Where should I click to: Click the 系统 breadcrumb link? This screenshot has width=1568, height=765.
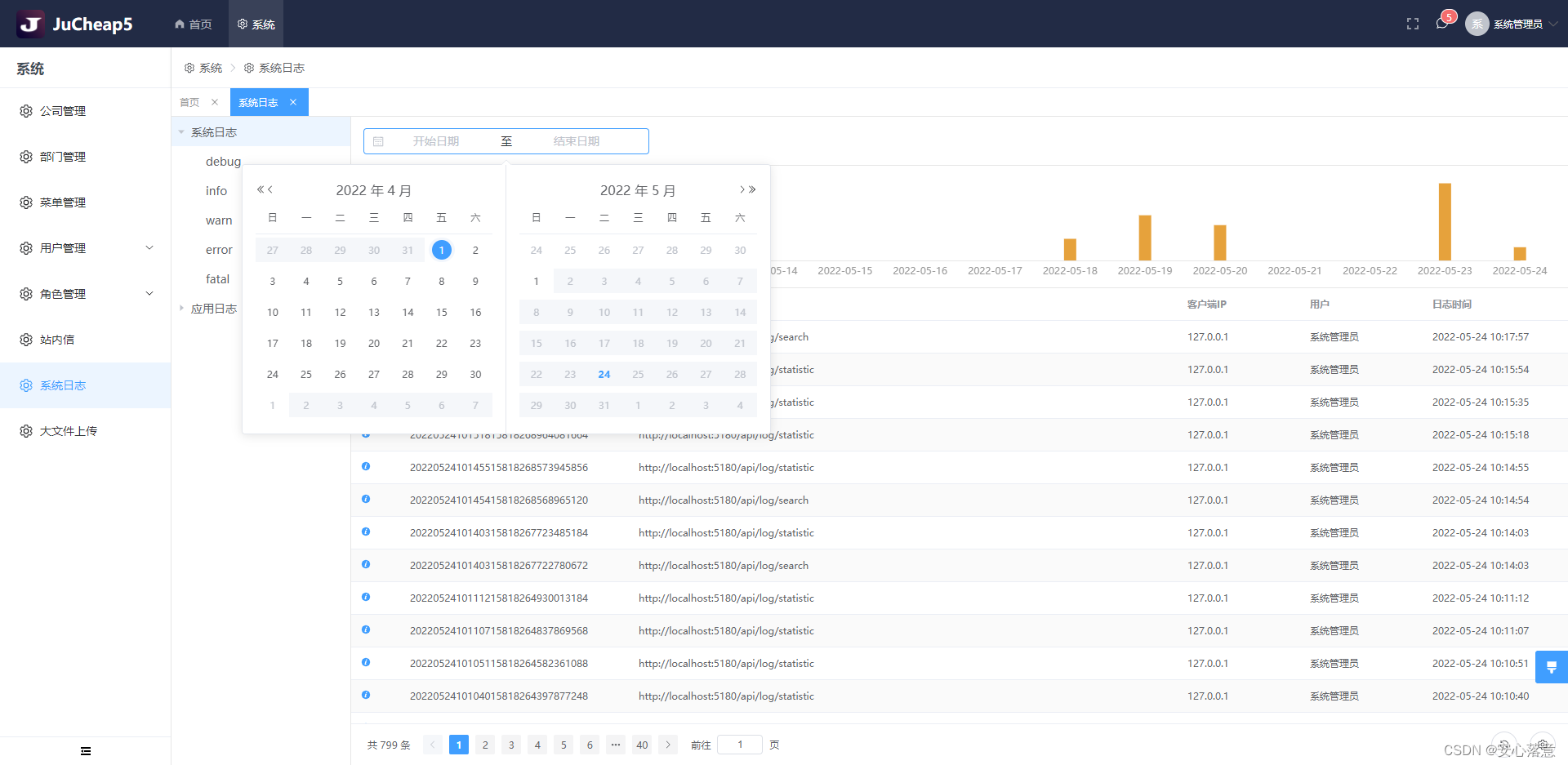(203, 68)
